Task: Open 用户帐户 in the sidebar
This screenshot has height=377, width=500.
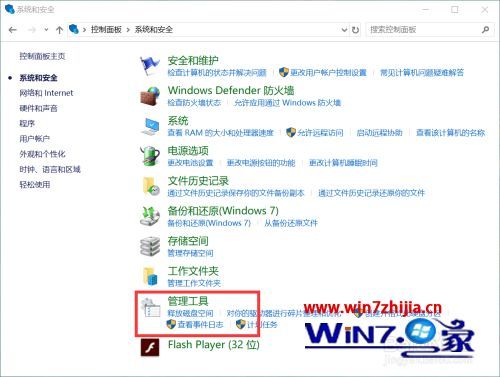Action: coord(35,139)
